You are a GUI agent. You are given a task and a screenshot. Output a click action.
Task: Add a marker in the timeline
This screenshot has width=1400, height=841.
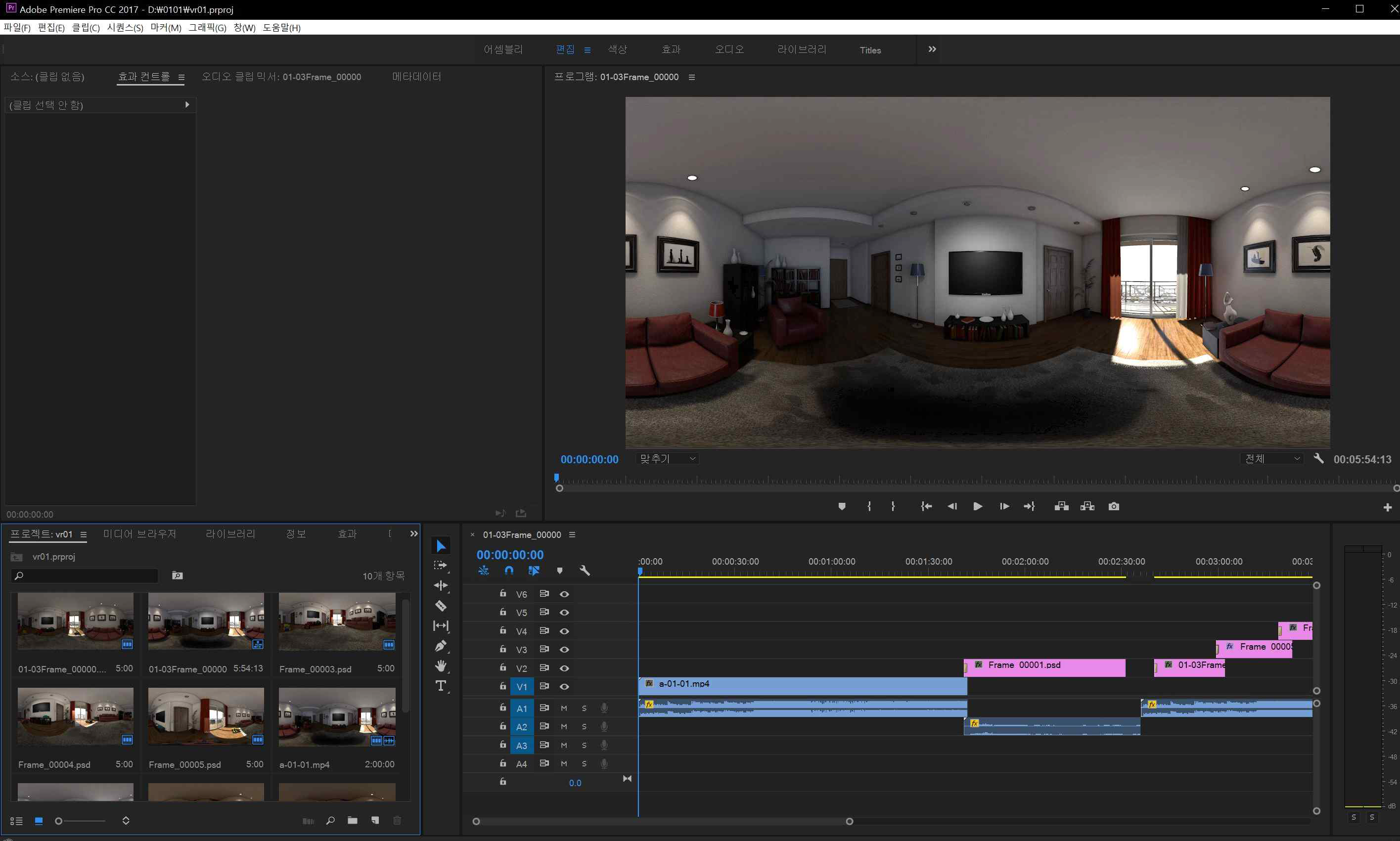click(559, 571)
